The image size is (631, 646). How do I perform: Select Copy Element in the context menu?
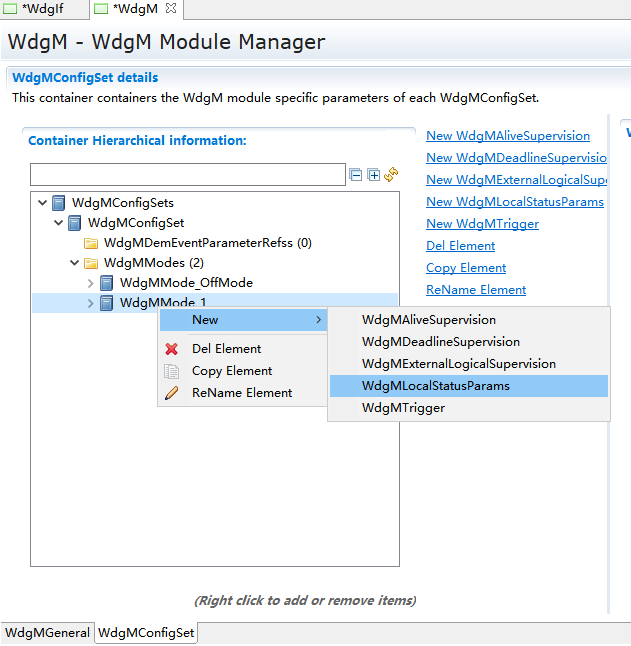[232, 371]
